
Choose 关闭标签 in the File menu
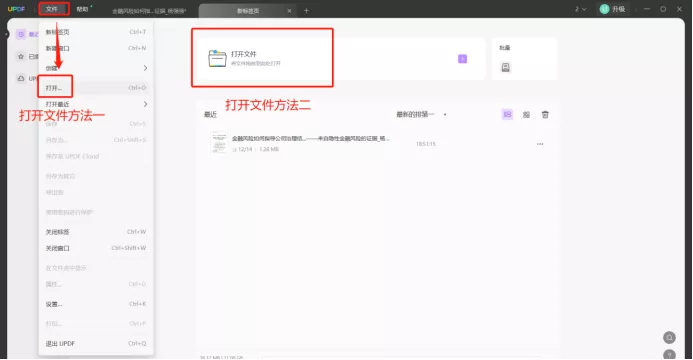coord(95,232)
